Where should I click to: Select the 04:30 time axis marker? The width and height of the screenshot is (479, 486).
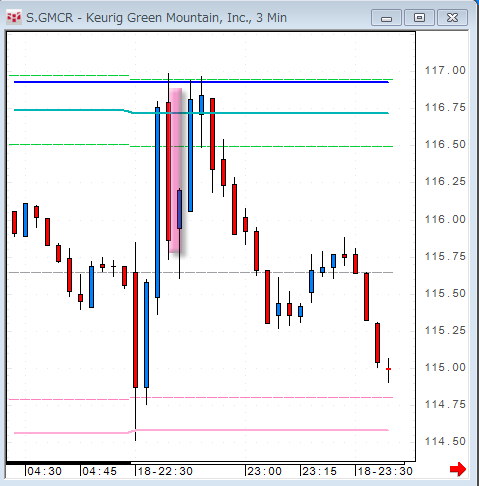click(45, 471)
